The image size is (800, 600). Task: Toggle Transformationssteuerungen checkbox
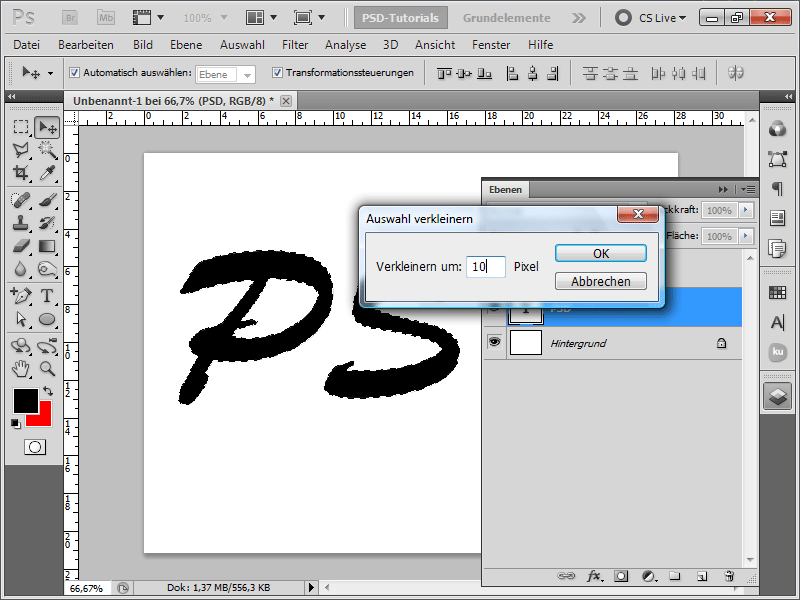[x=277, y=72]
